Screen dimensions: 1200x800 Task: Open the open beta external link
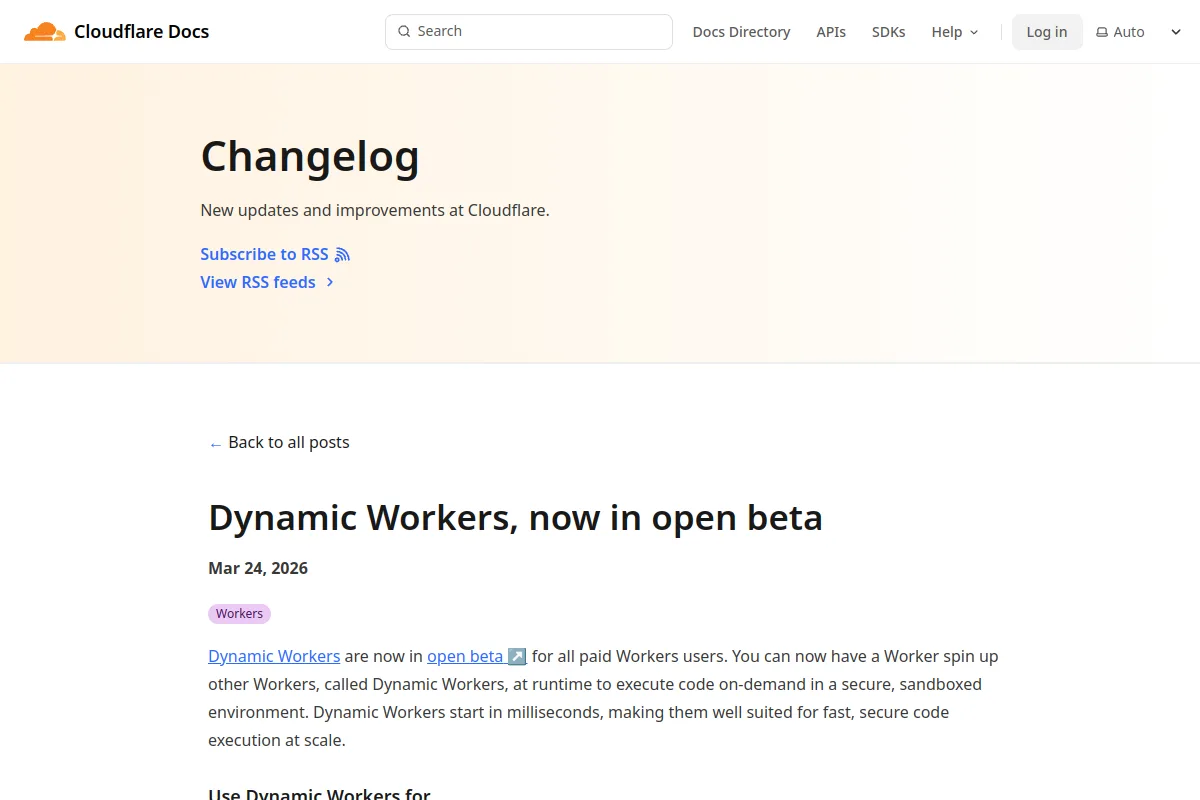click(x=477, y=656)
